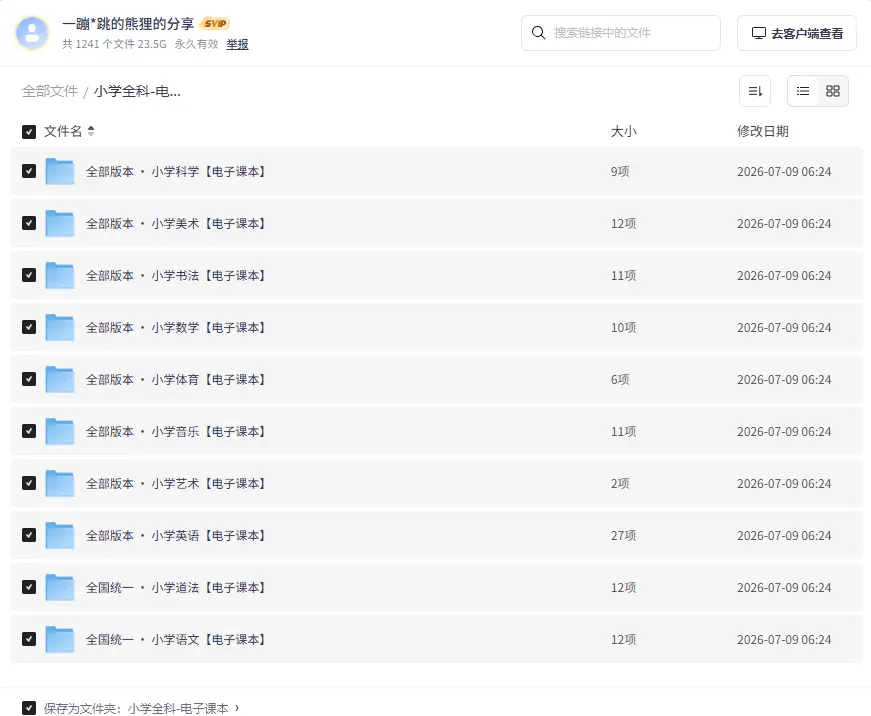Uncheck the 小学数学 folder checkbox
871x716 pixels.
(29, 327)
